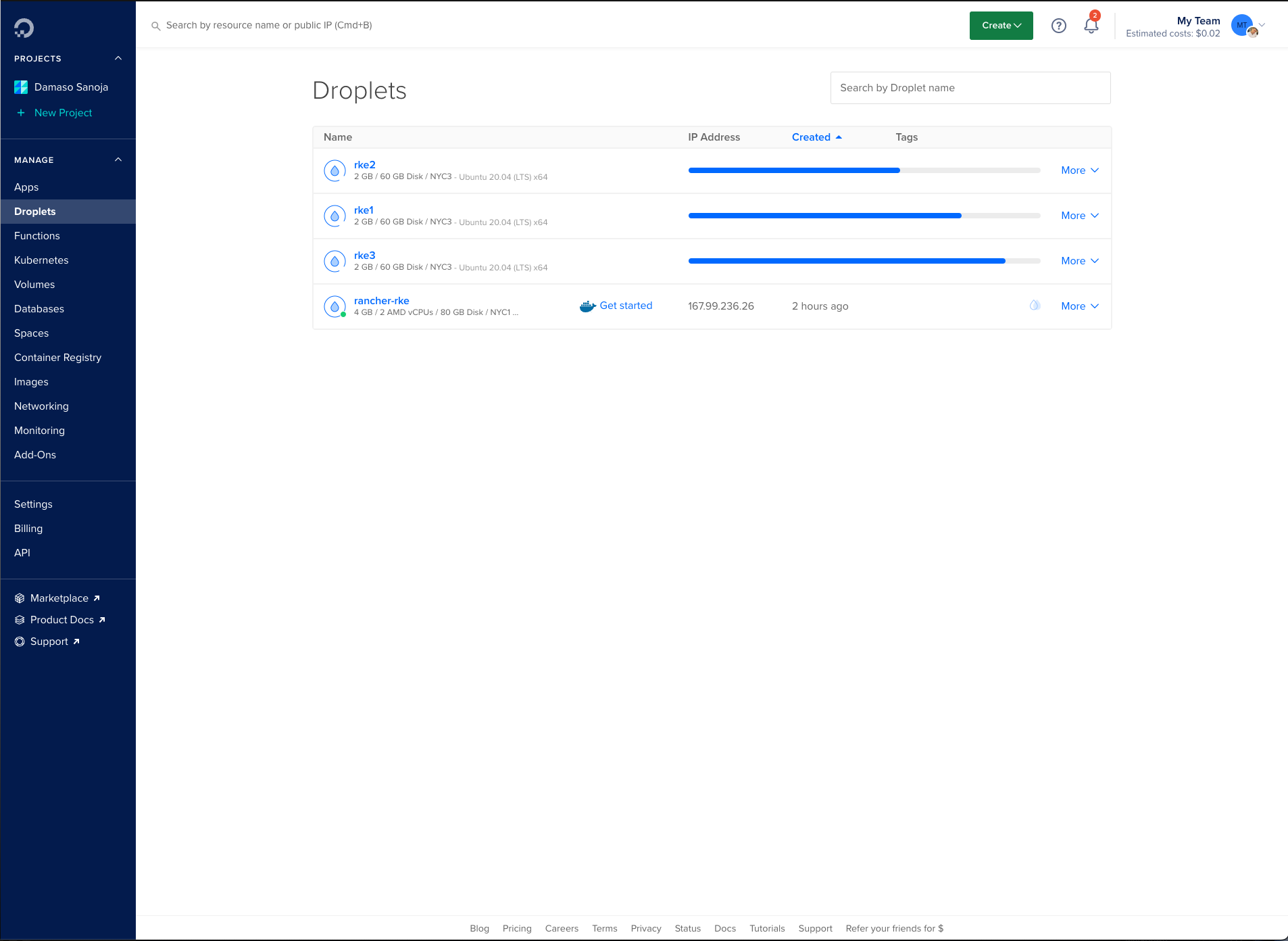Click the DigitalOcean logo icon

(24, 28)
